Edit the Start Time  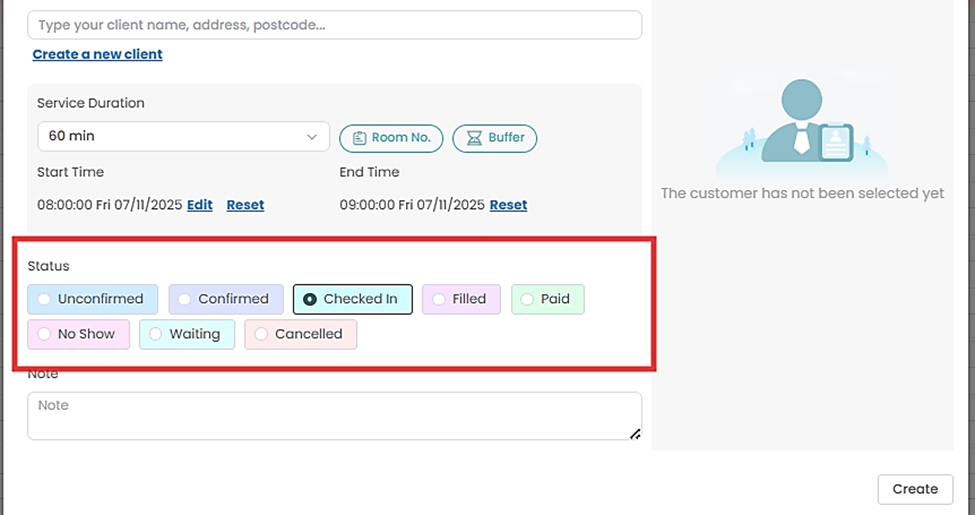pyautogui.click(x=200, y=205)
